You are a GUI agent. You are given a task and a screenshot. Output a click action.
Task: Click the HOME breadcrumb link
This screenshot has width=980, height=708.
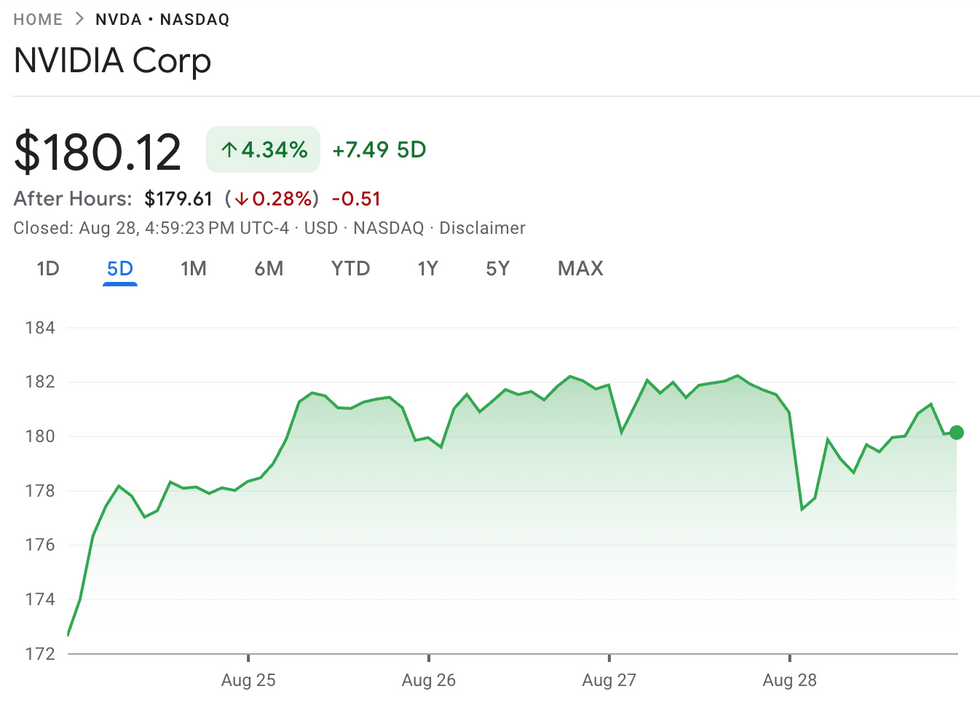point(37,19)
